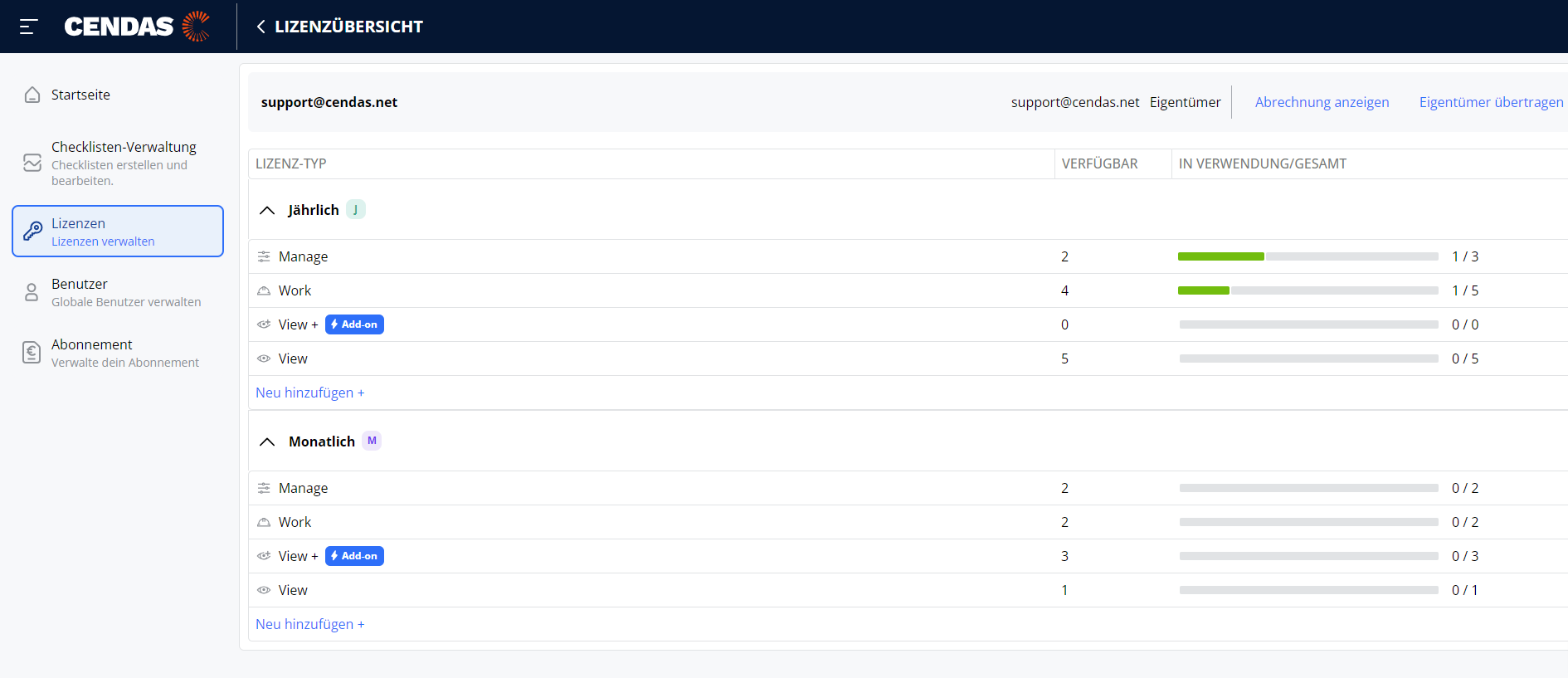Open Startseite in the sidebar

coord(118,95)
